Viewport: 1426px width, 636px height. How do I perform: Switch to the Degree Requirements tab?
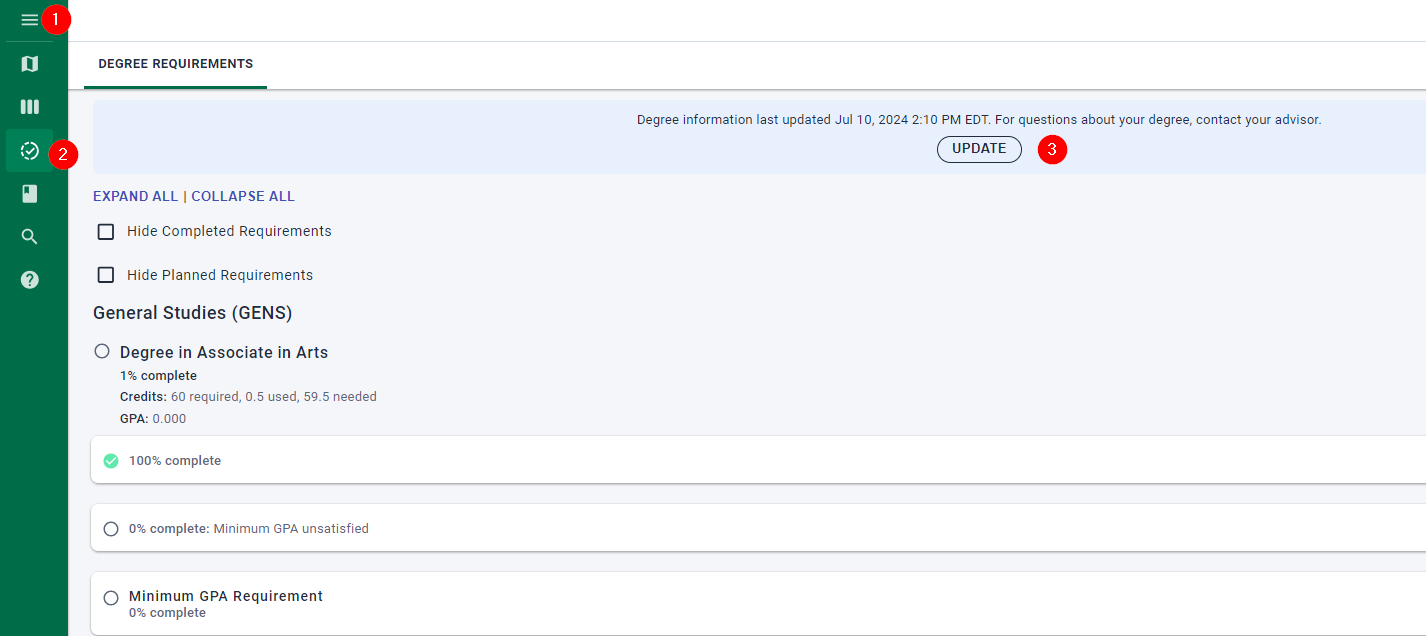coord(175,64)
